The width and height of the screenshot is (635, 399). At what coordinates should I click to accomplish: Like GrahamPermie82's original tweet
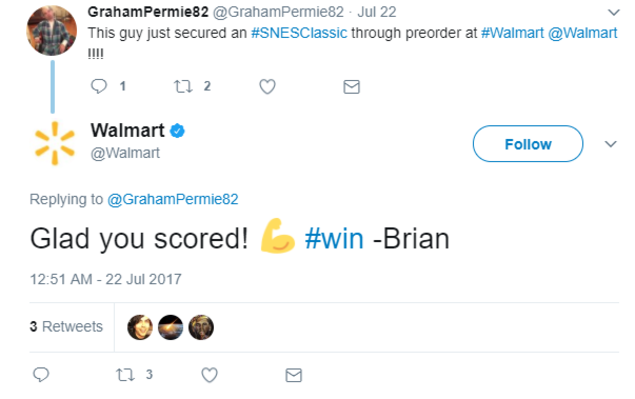[267, 86]
